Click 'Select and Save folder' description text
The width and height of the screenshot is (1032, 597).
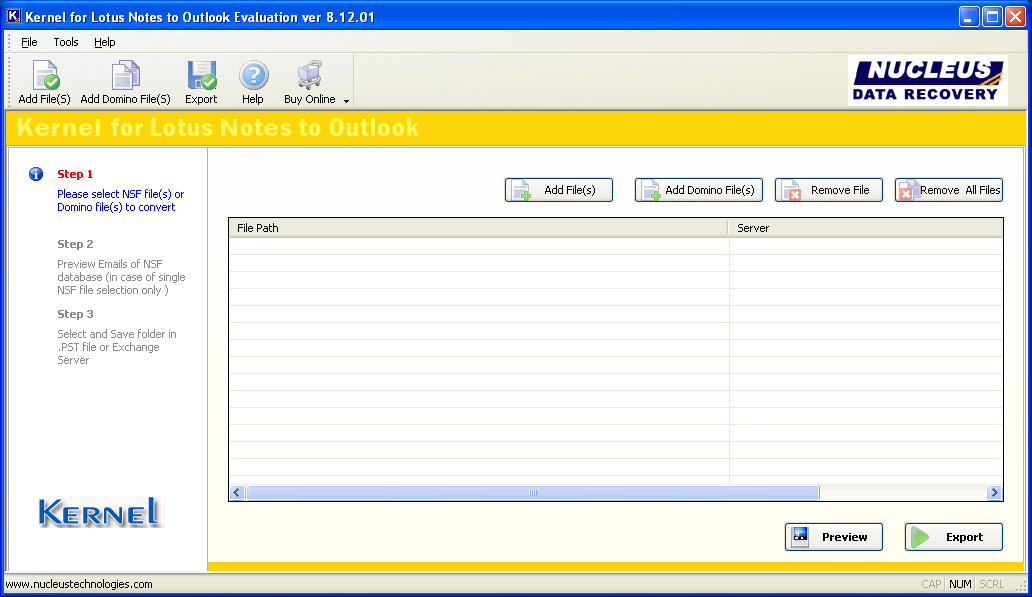pyautogui.click(x=116, y=348)
